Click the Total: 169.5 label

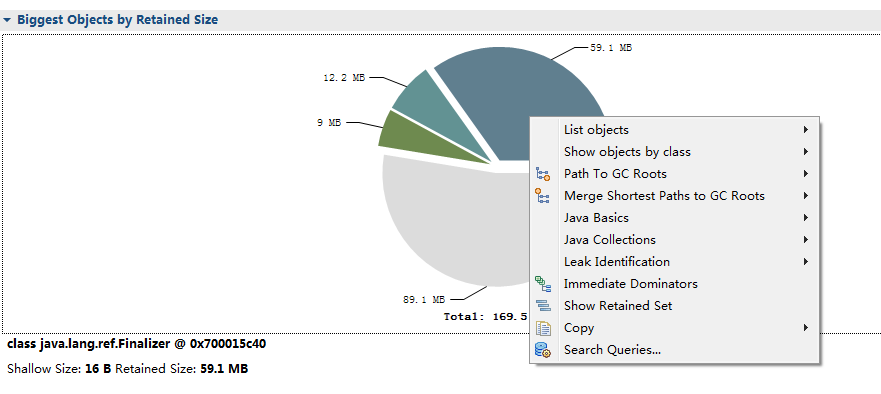(x=485, y=316)
